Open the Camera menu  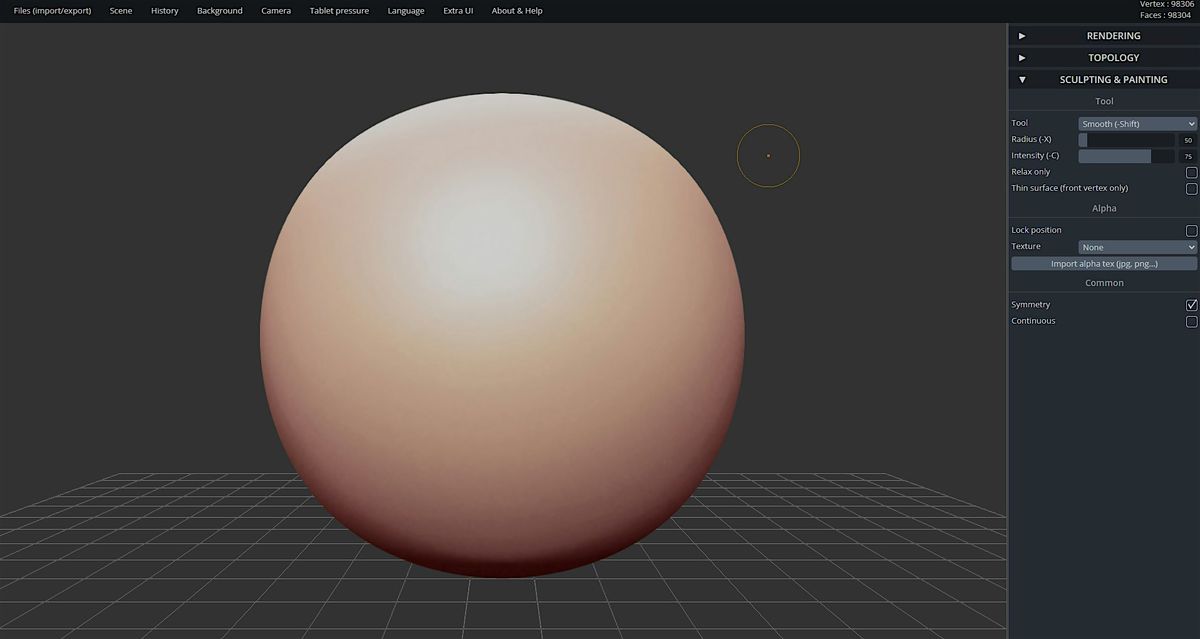(x=276, y=11)
